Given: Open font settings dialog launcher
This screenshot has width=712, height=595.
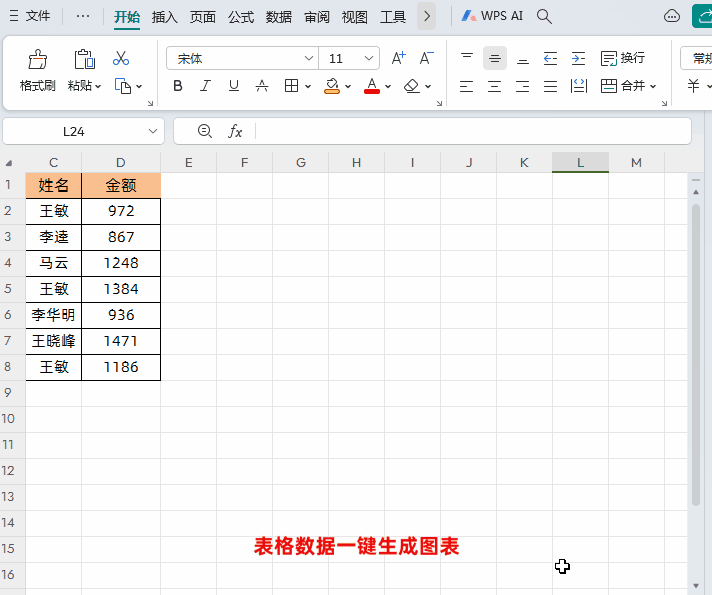Looking at the screenshot, I should [439, 104].
